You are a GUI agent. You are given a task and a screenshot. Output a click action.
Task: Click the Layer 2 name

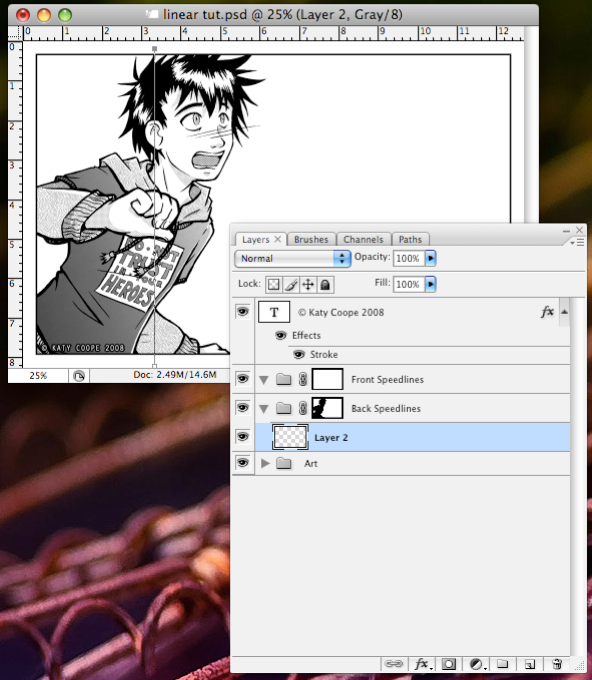pos(331,438)
